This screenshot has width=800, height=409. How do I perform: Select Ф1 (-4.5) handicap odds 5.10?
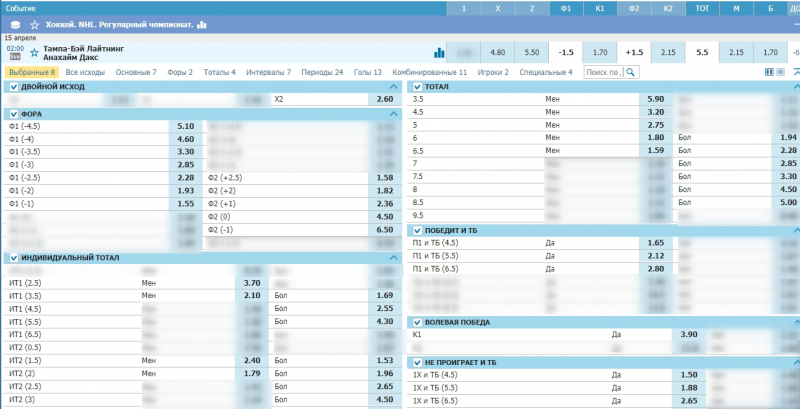coord(184,127)
